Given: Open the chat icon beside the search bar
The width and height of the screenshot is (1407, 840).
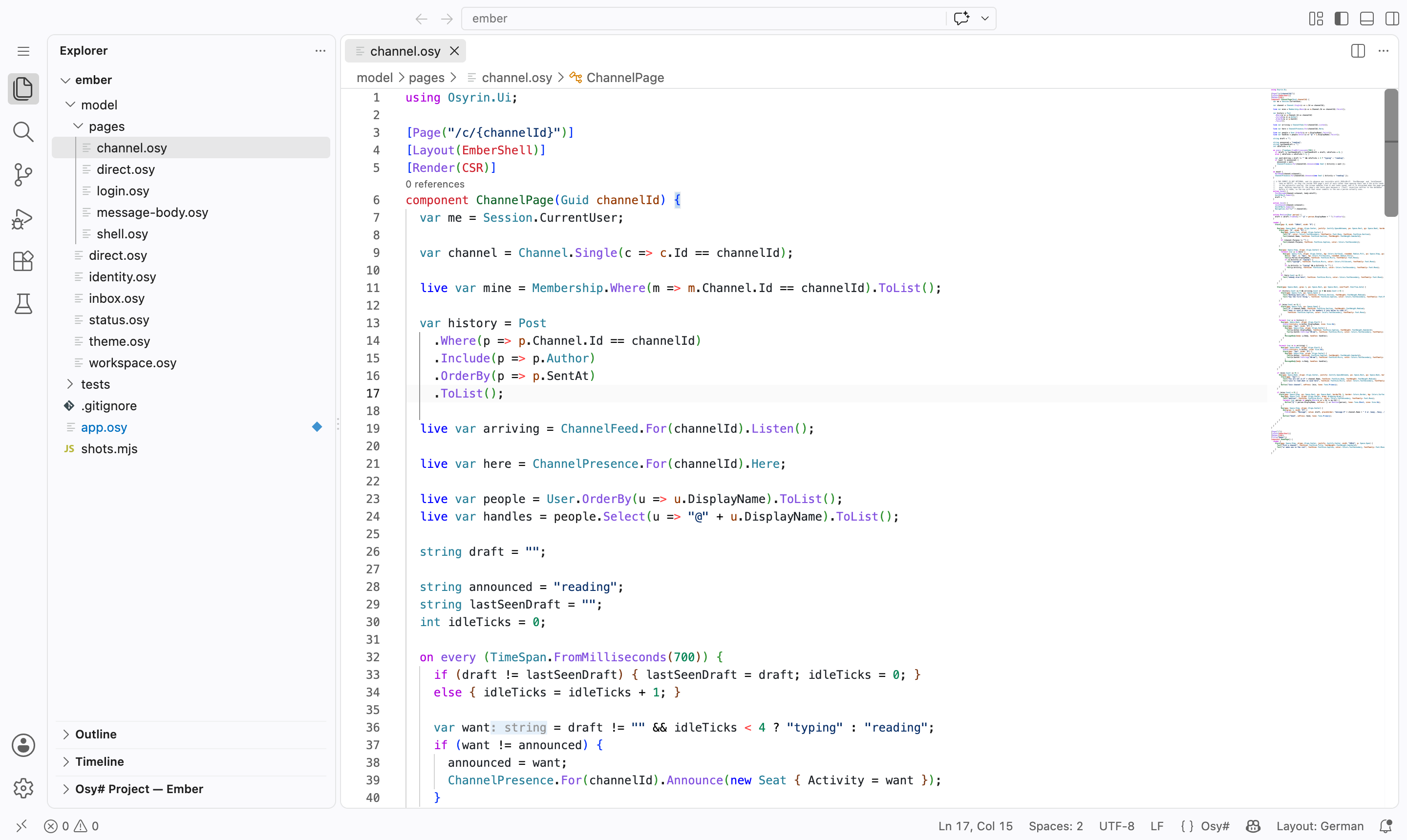Looking at the screenshot, I should click(961, 19).
